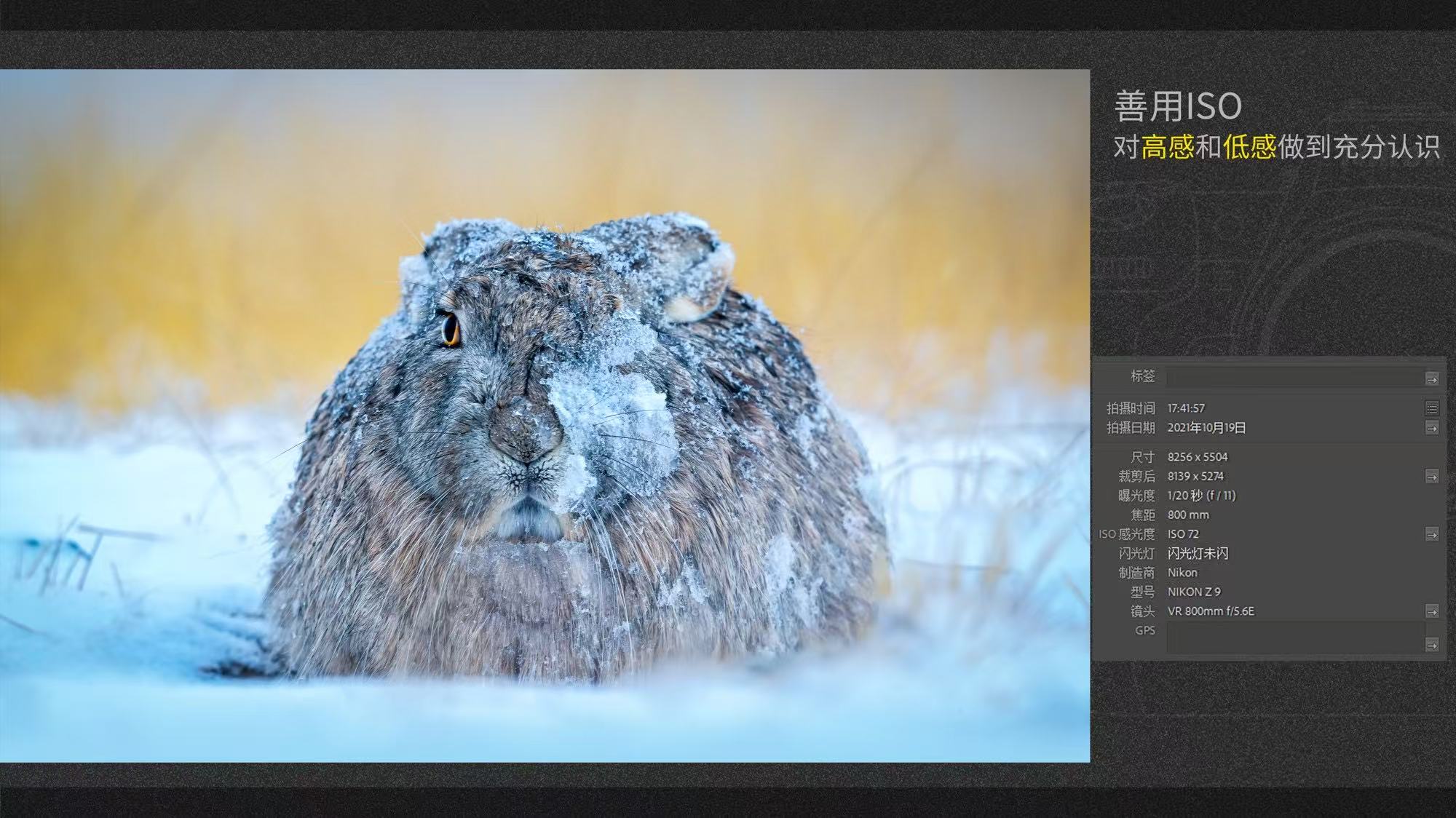Click the 镜头 field label

[x=1143, y=611]
